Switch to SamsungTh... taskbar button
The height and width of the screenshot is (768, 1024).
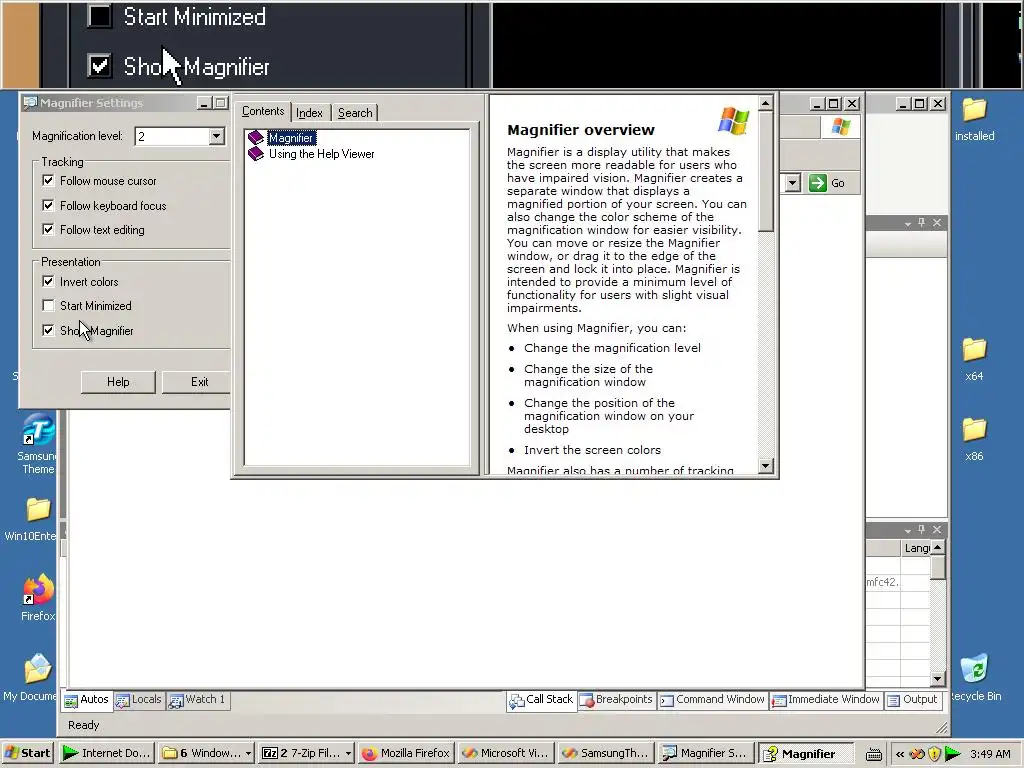pyautogui.click(x=606, y=753)
